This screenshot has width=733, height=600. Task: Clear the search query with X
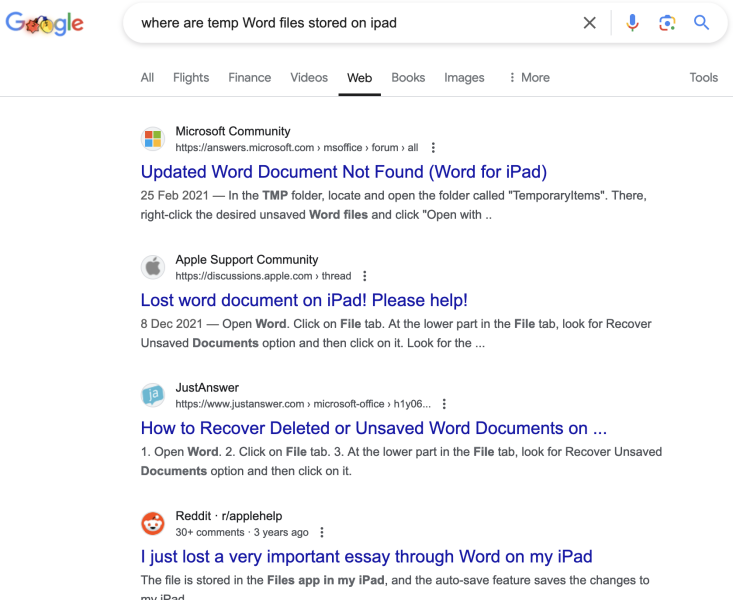[x=589, y=22]
